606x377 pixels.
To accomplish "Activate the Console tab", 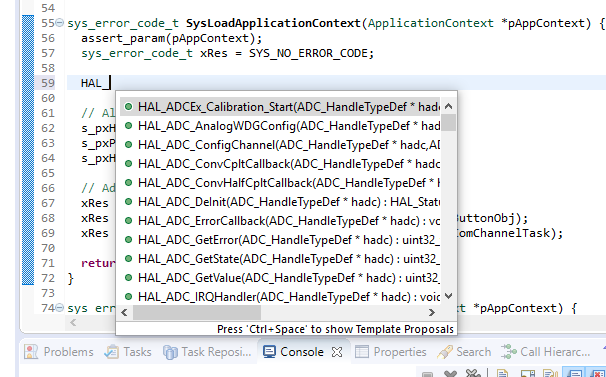I will 293,352.
